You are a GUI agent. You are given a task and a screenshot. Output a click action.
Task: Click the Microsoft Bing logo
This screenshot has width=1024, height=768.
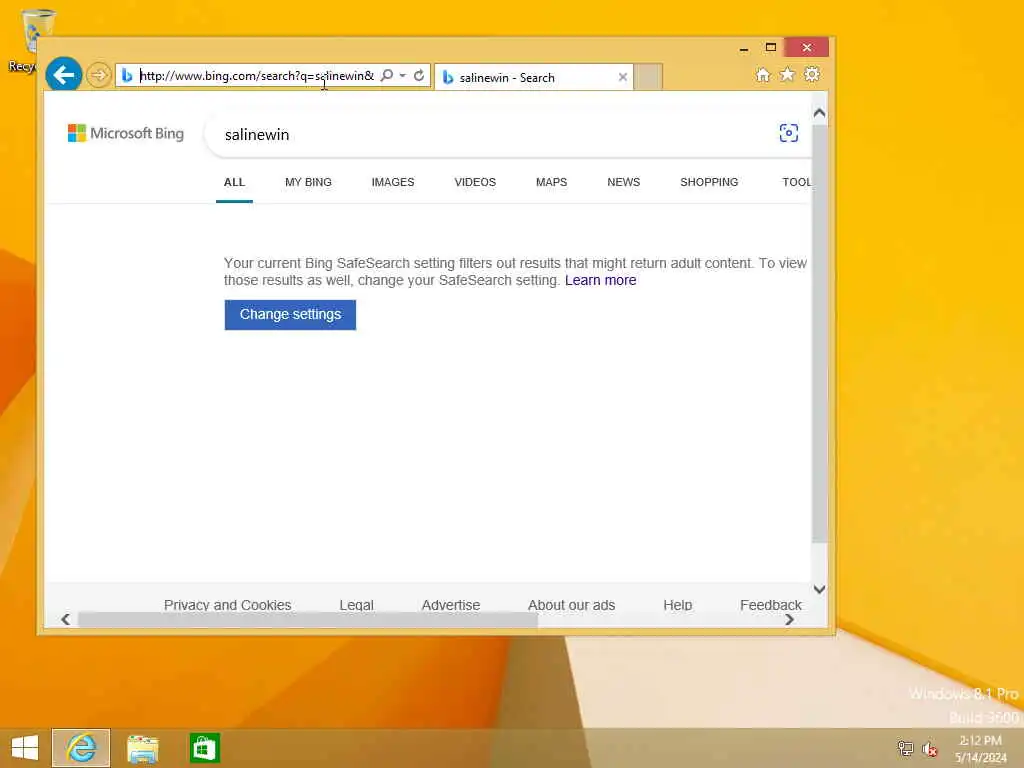coord(126,133)
